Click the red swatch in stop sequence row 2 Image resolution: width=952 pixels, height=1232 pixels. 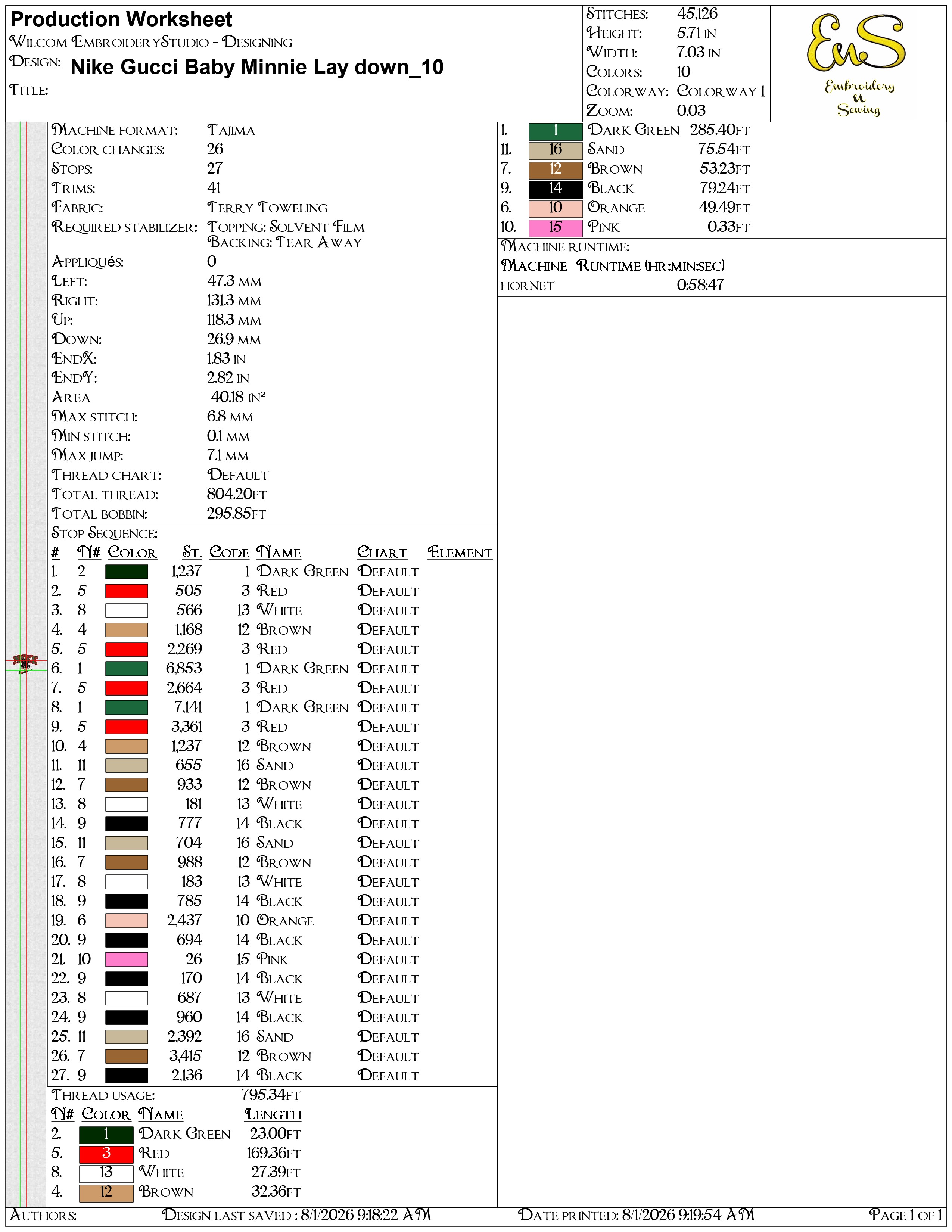(x=127, y=591)
